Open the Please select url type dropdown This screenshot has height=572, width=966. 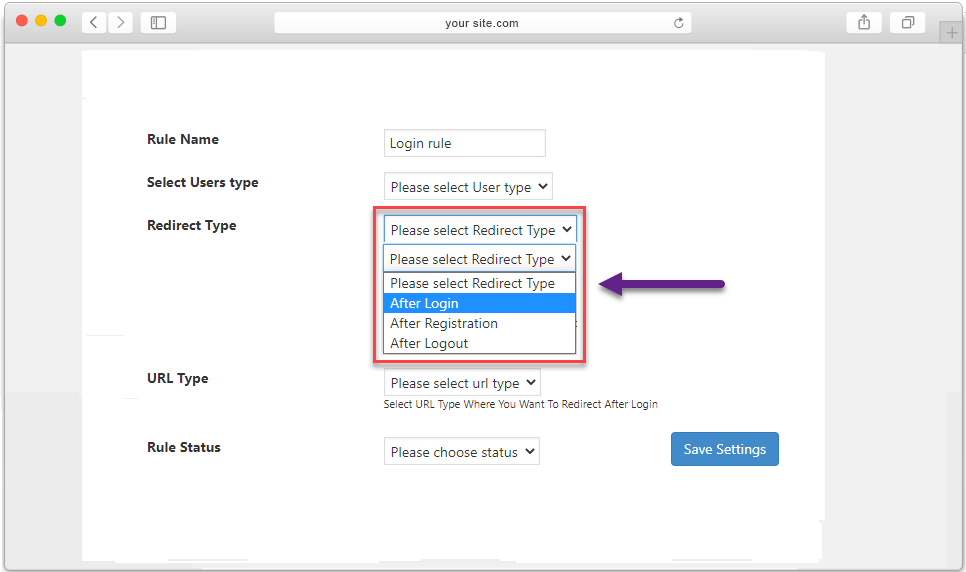[462, 383]
